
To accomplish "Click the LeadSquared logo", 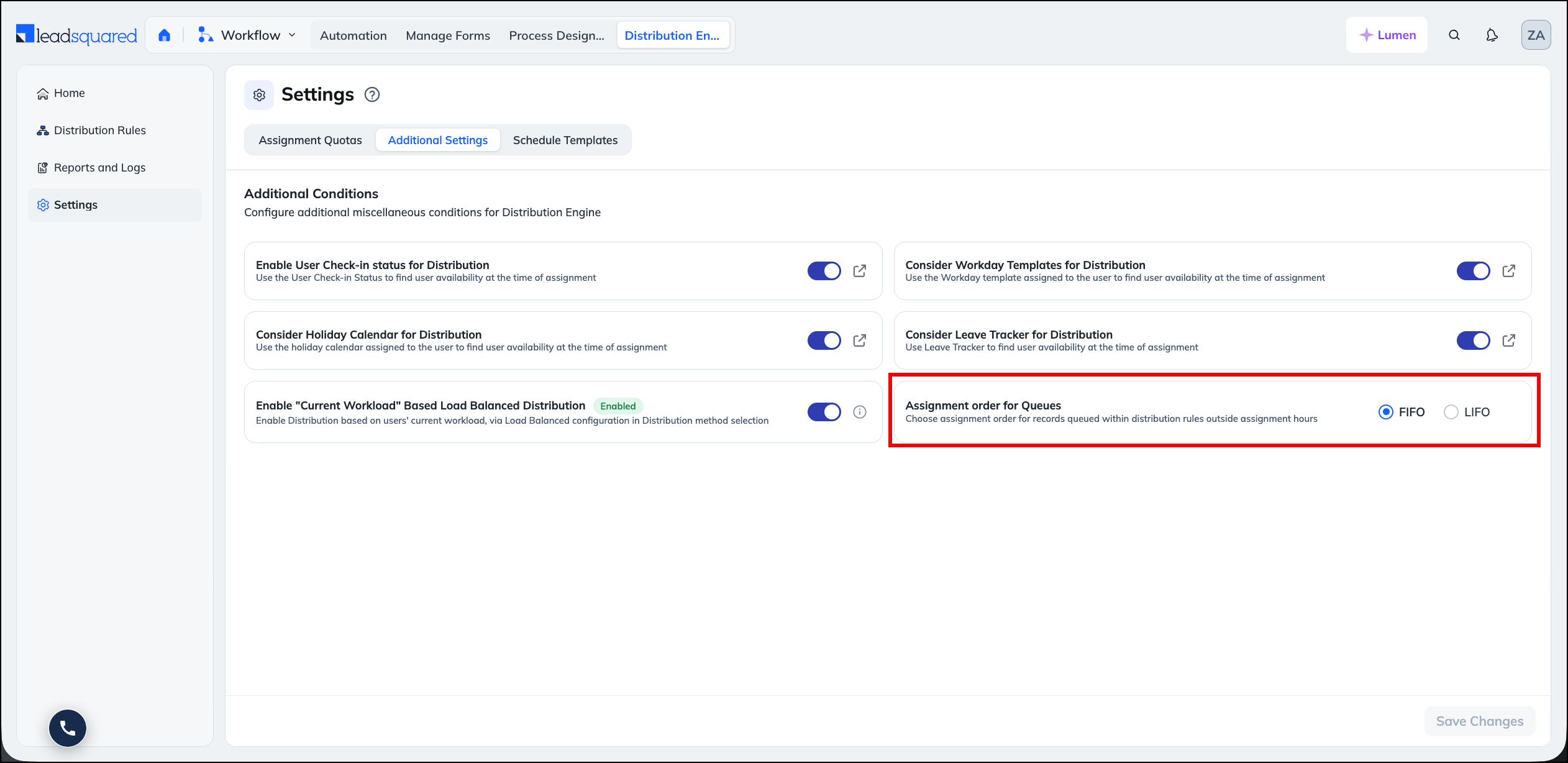I will click(76, 35).
